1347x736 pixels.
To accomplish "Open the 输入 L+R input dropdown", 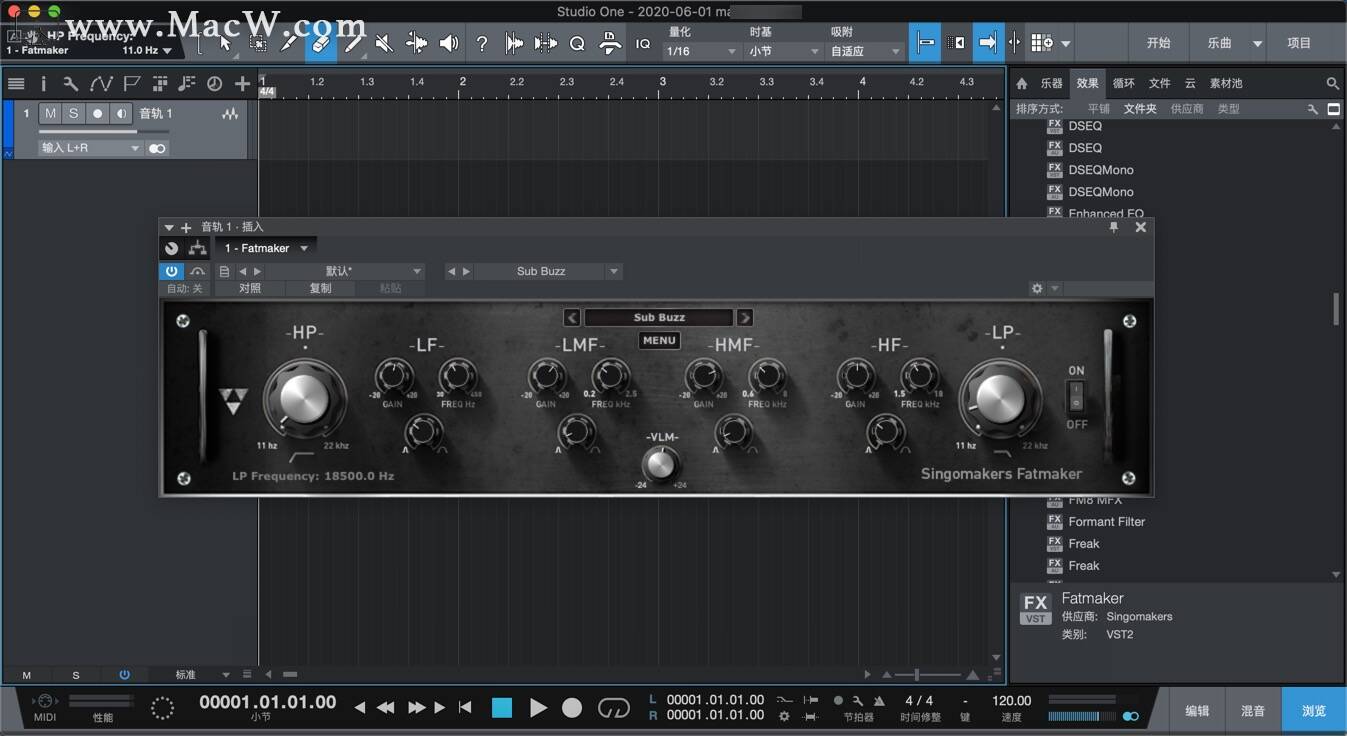I will click(91, 148).
